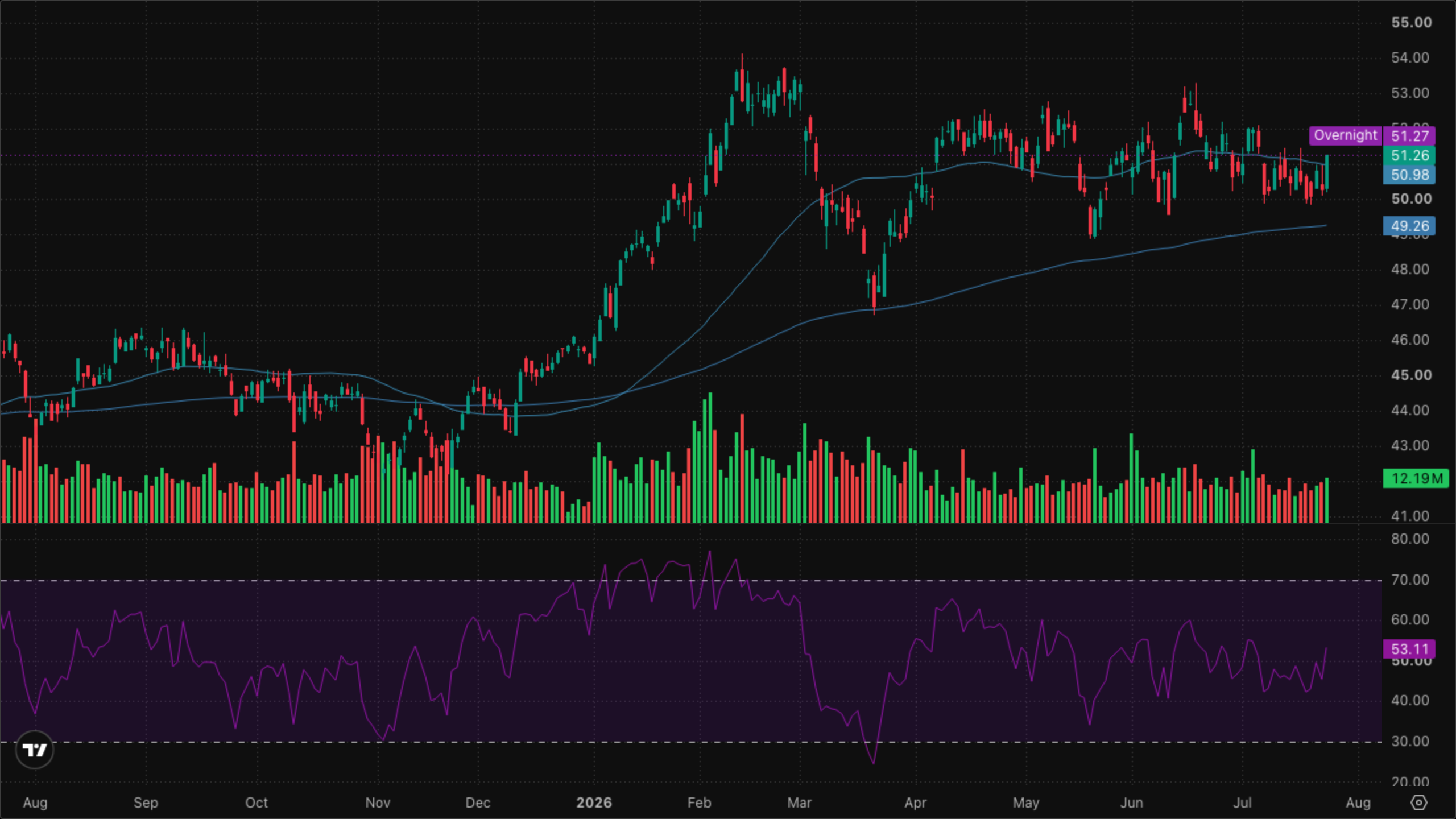The width and height of the screenshot is (1456, 819).
Task: Click the 55.00 price scale label
Action: pyautogui.click(x=1411, y=23)
